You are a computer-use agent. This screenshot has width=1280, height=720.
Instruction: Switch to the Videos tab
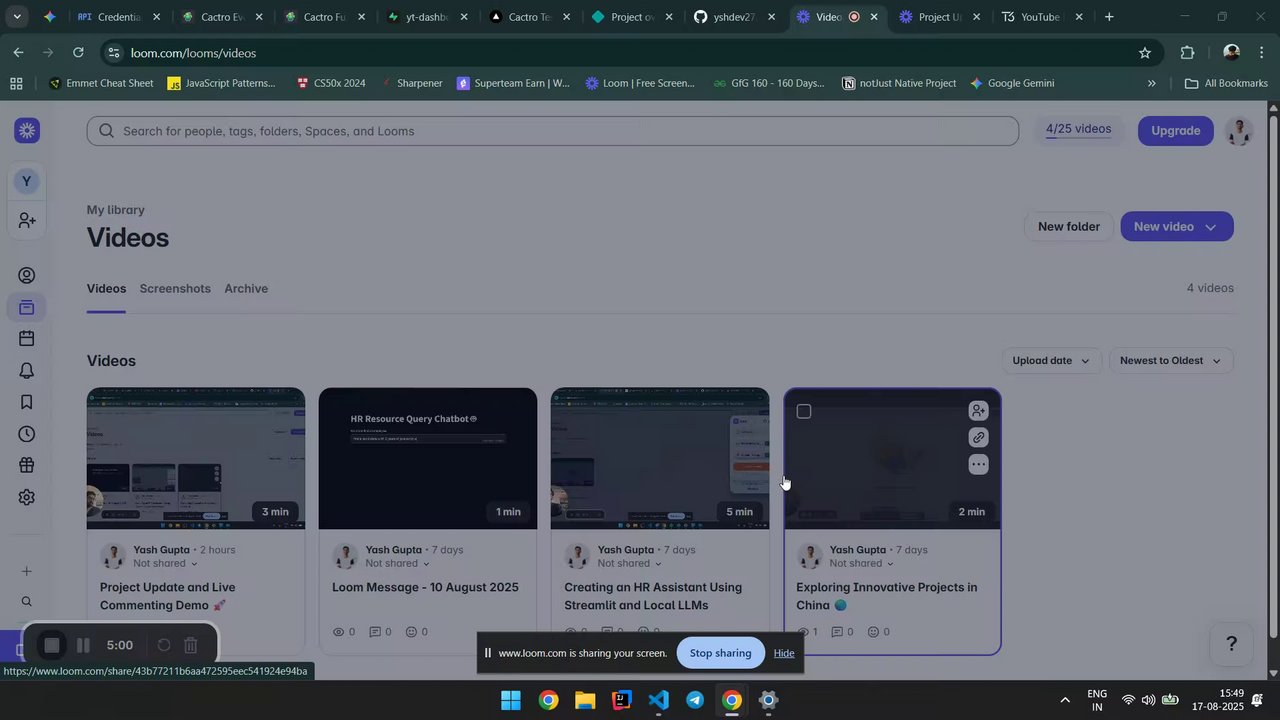(x=106, y=289)
